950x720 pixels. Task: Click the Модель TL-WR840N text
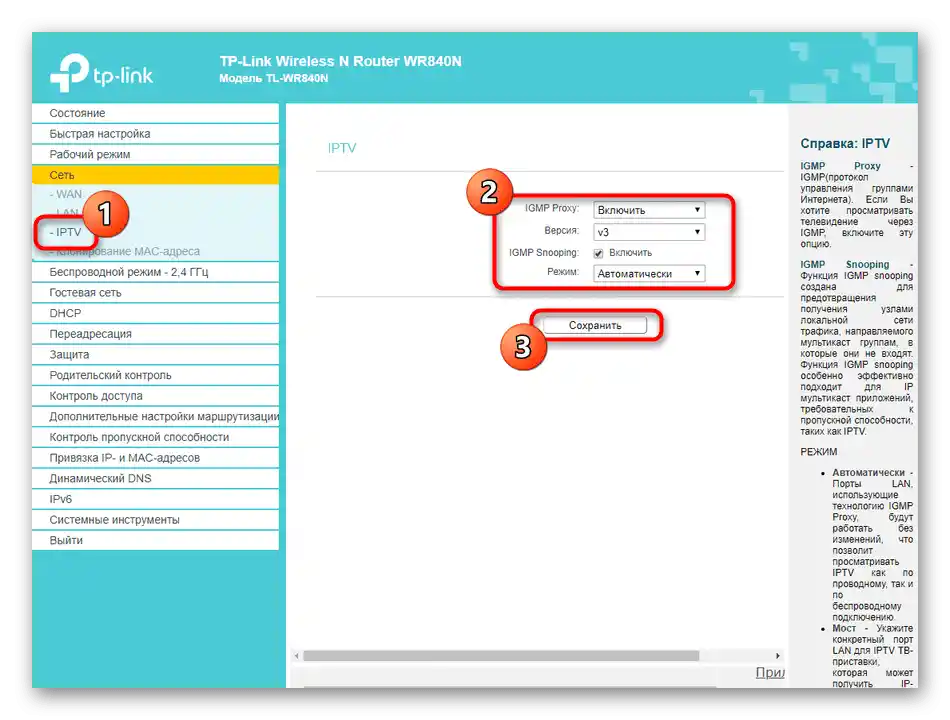point(273,78)
